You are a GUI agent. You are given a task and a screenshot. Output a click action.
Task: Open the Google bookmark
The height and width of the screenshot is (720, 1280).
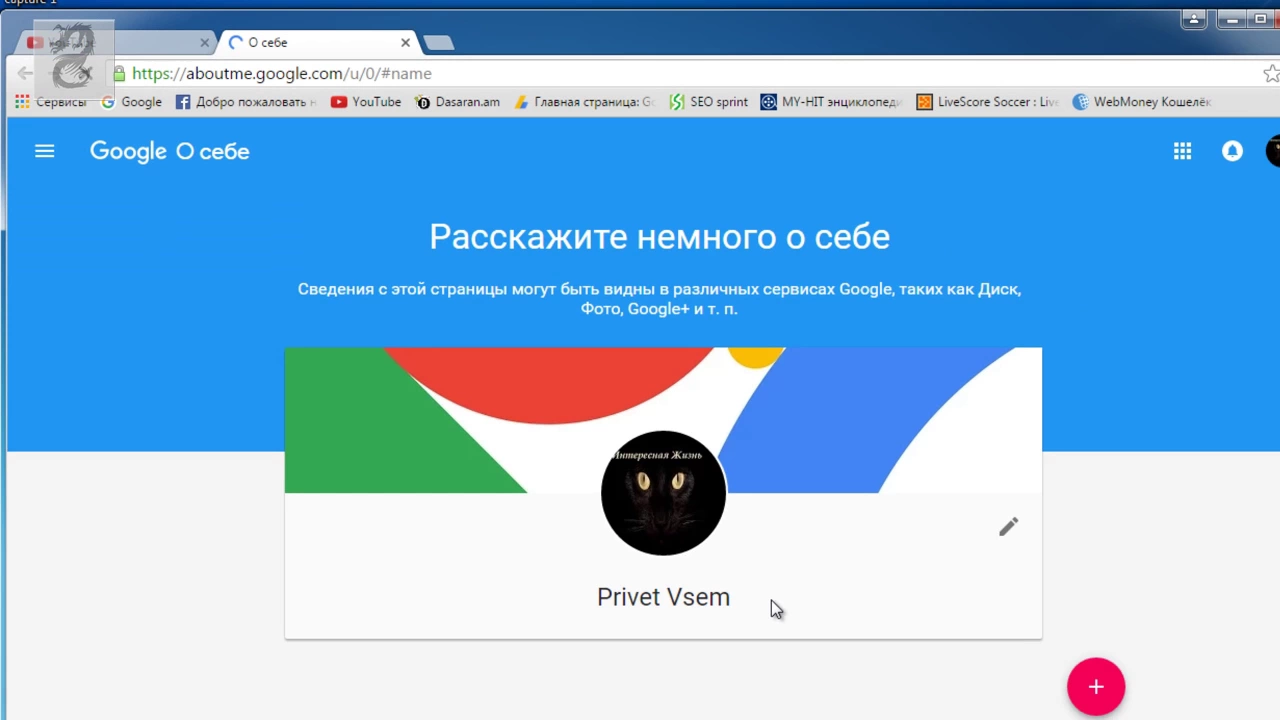click(131, 102)
